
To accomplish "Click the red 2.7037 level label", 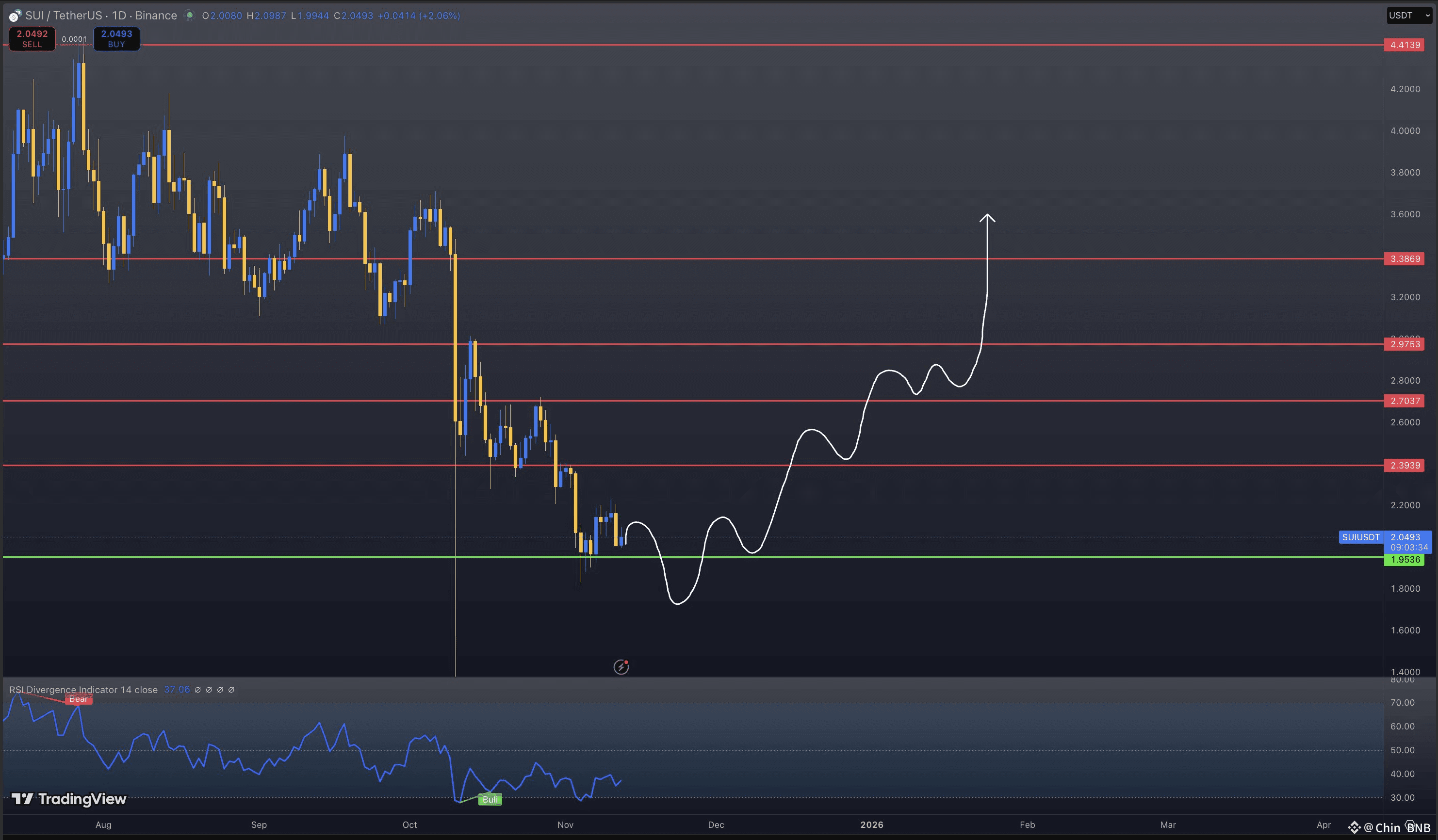I will 1405,401.
